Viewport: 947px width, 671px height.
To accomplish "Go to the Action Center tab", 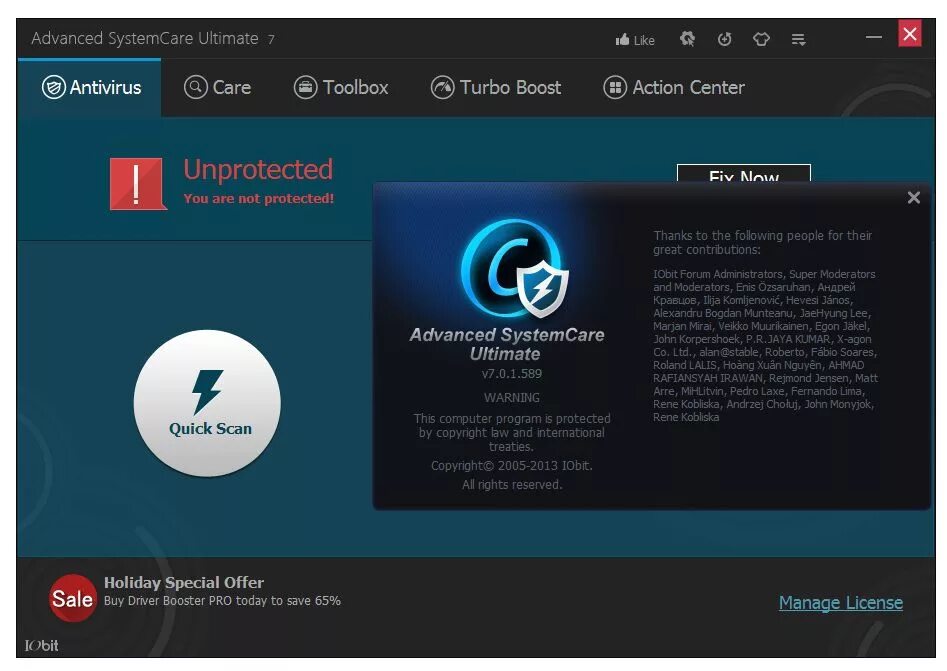I will [x=673, y=88].
